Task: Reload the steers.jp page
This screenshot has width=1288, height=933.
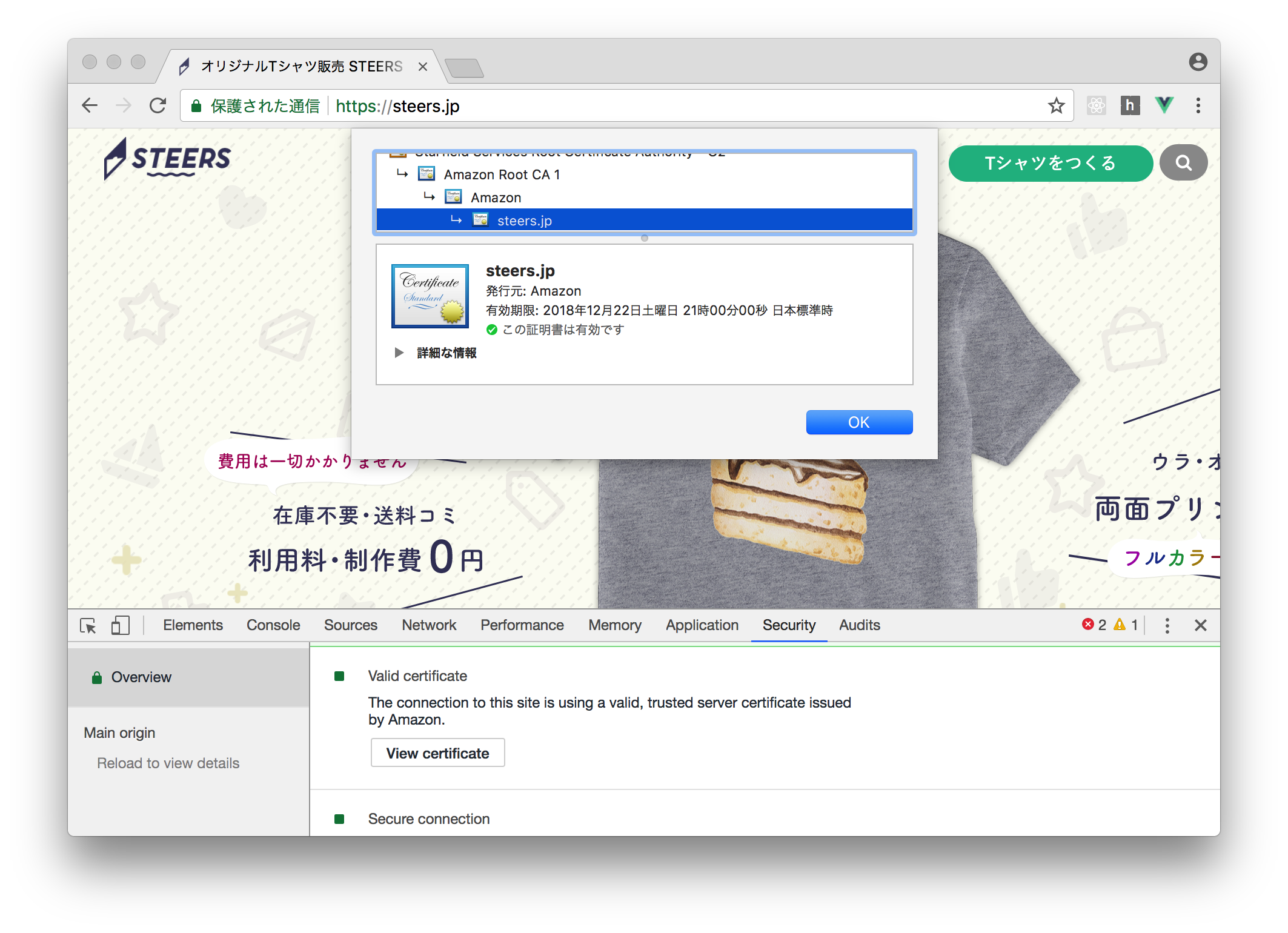Action: [x=158, y=106]
